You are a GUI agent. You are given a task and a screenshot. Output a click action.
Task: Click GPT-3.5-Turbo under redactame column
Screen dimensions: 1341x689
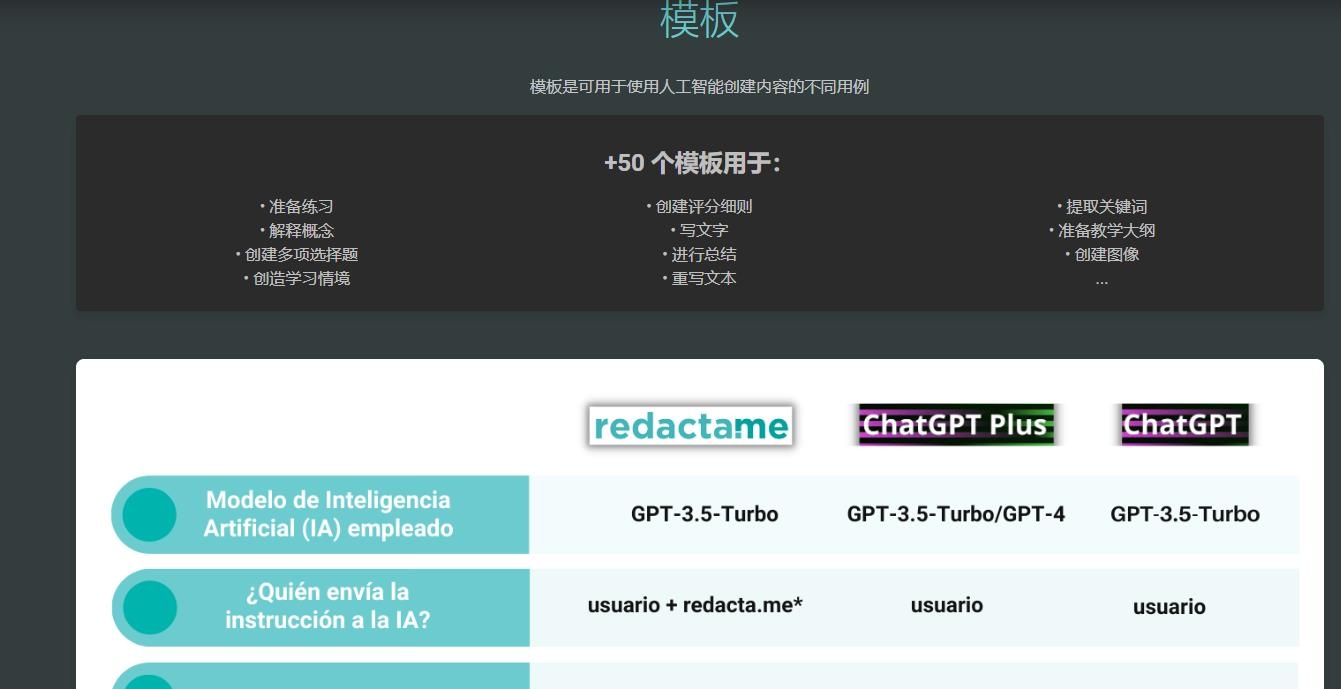[x=704, y=514]
